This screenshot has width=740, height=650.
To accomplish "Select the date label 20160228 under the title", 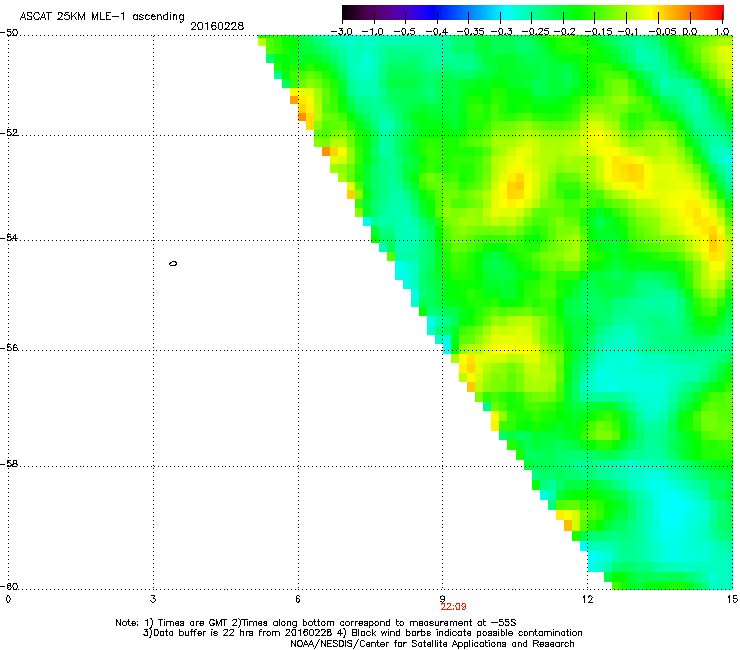I will pos(217,26).
